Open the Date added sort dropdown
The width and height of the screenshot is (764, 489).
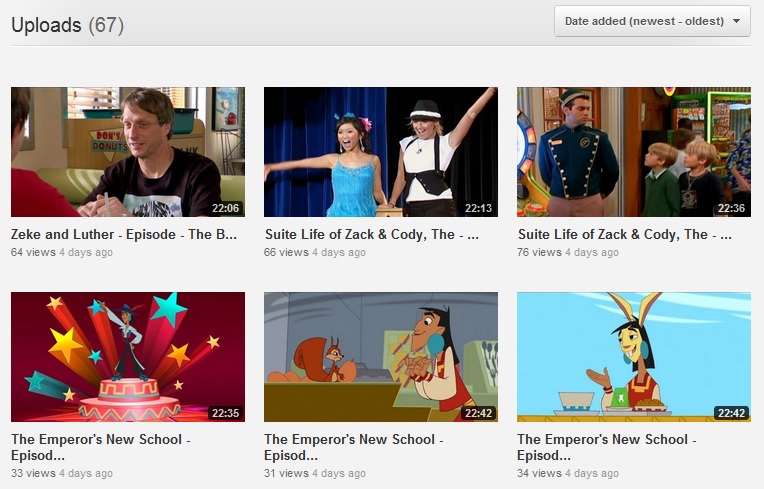652,21
